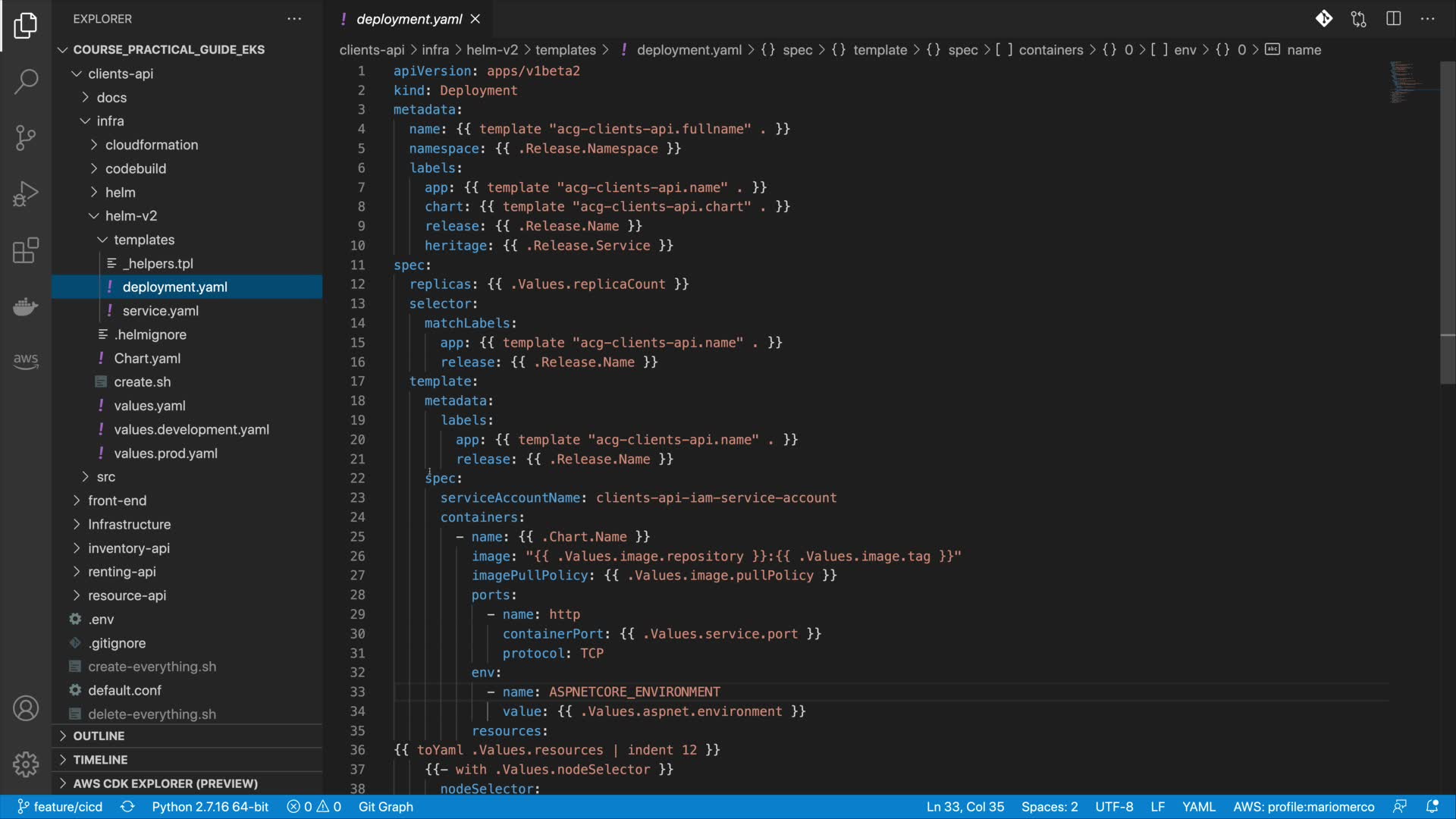This screenshot has width=1456, height=819.
Task: Select the deployment.yaml editor tab
Action: pyautogui.click(x=409, y=19)
